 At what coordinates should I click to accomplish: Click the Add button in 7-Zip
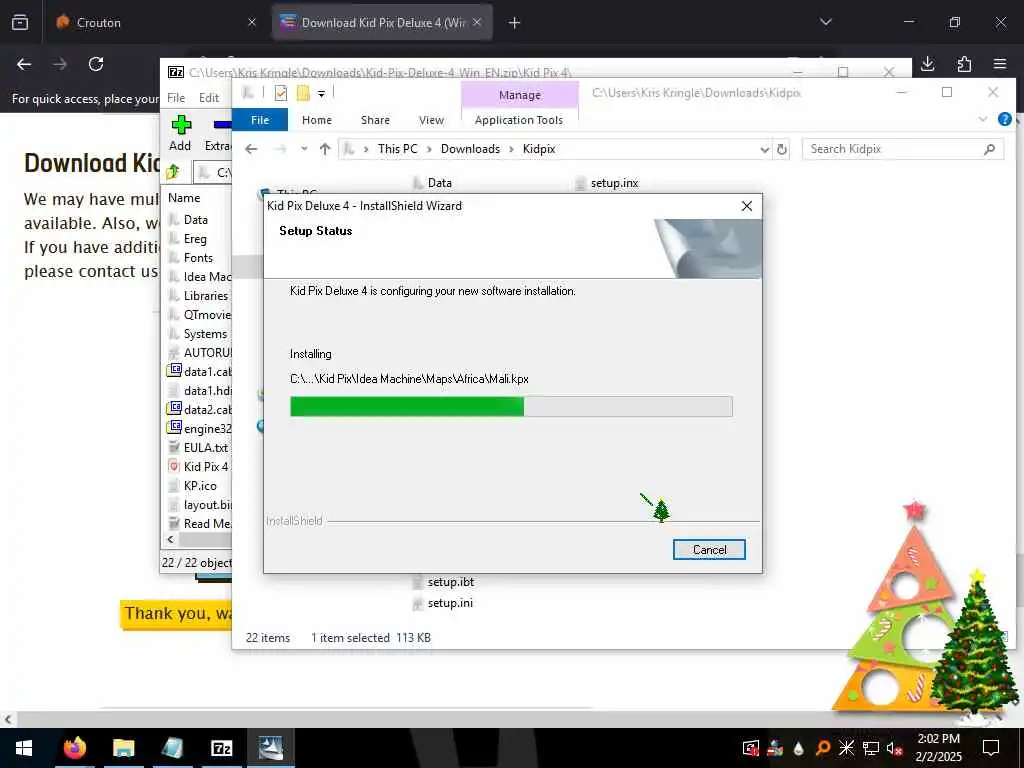180,133
